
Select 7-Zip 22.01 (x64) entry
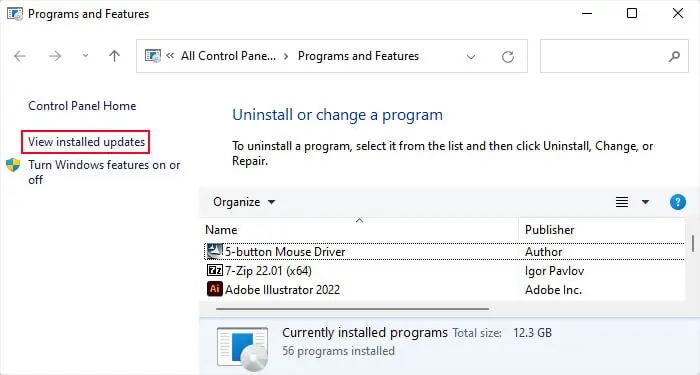click(268, 271)
